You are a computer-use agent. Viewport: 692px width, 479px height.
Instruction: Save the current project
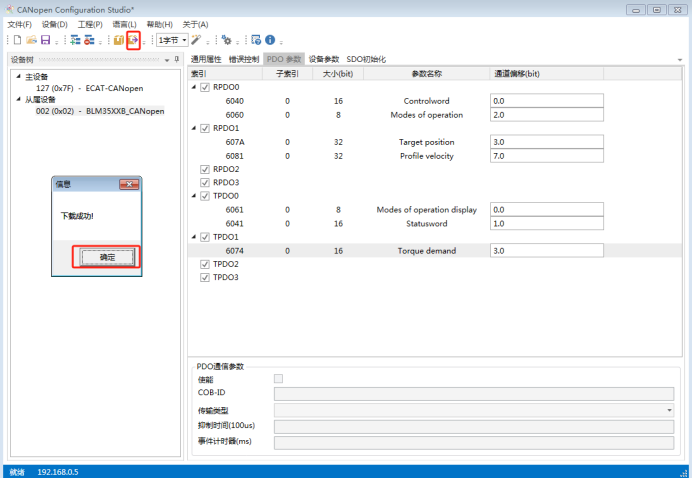tap(45, 40)
